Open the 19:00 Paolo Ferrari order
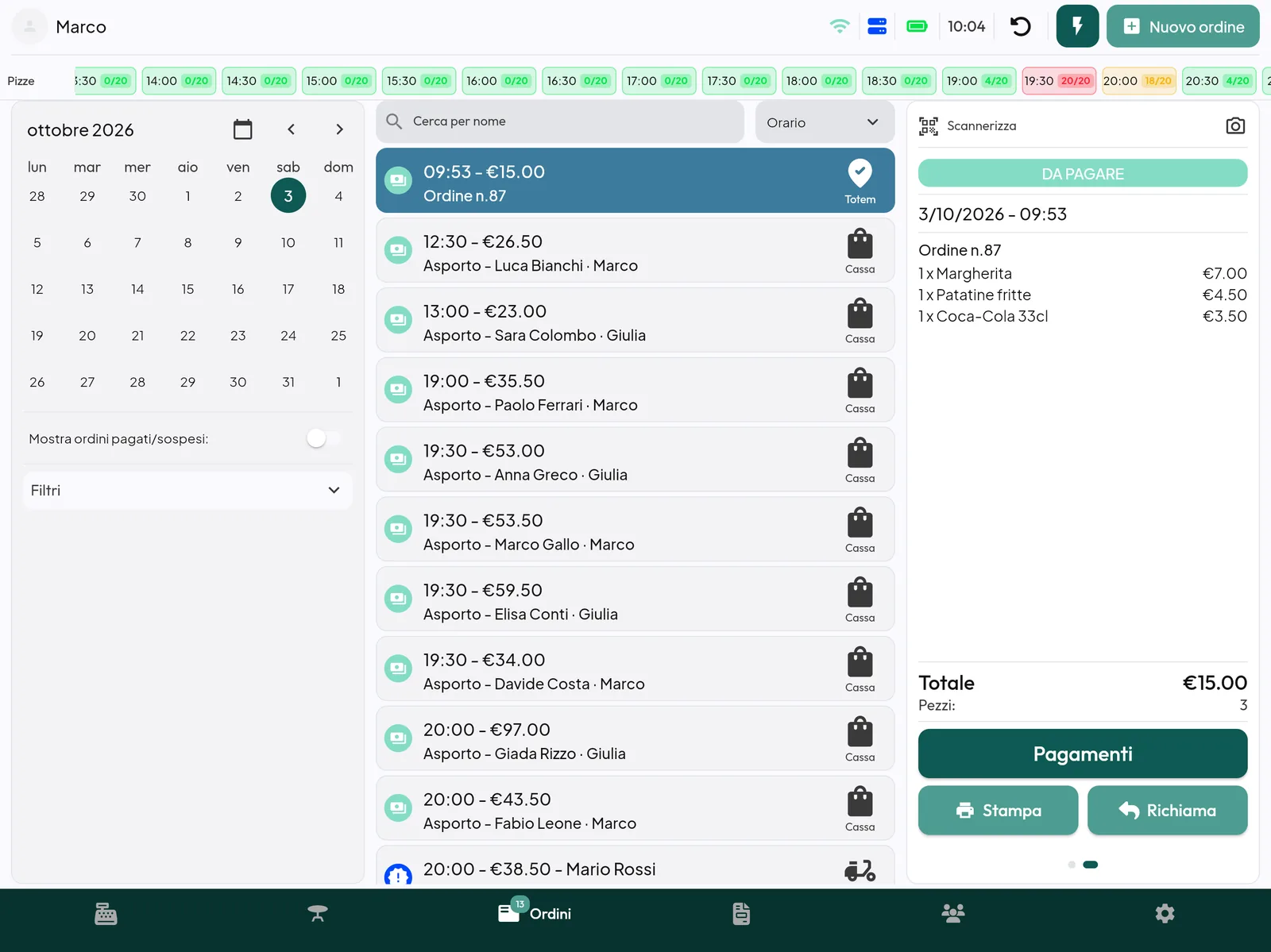 pos(635,390)
